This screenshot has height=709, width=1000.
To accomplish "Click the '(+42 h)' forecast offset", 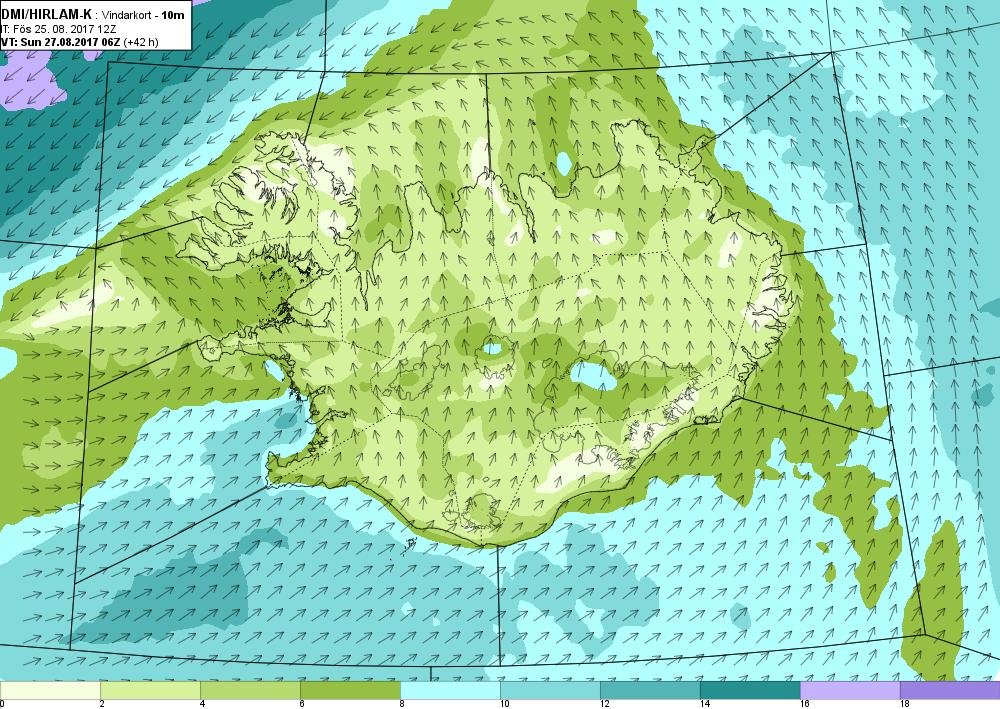I will pyautogui.click(x=141, y=42).
